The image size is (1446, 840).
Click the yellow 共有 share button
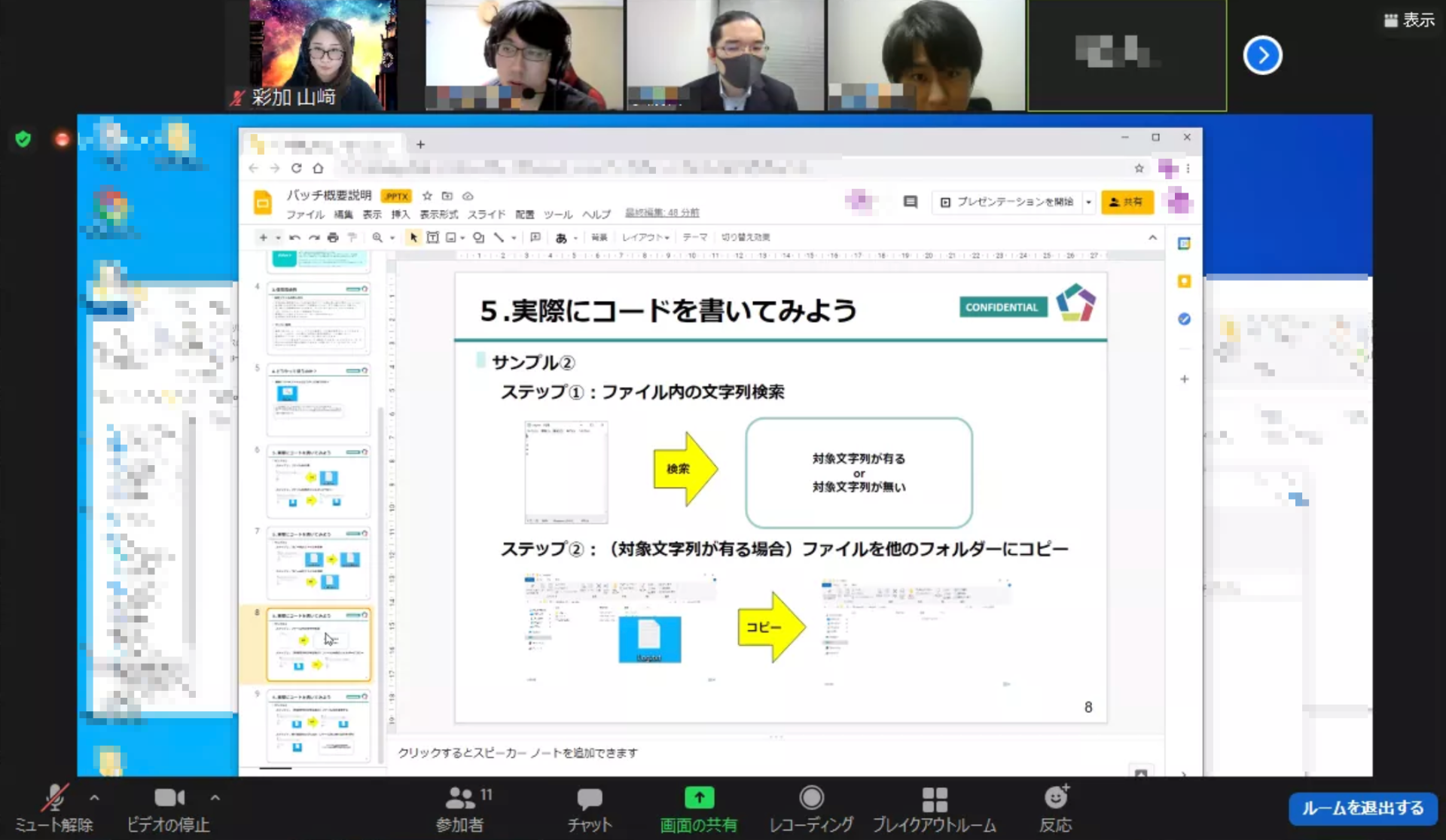[1127, 202]
